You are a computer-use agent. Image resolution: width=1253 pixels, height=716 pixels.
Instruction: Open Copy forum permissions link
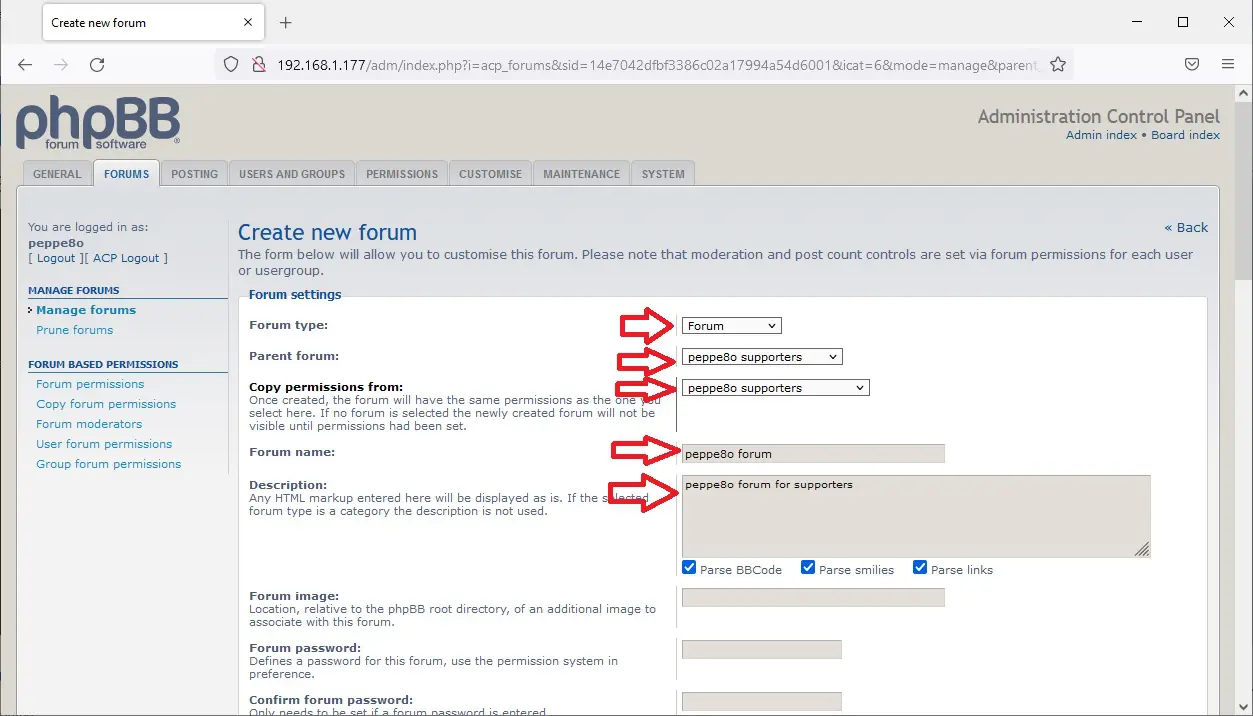pyautogui.click(x=106, y=404)
